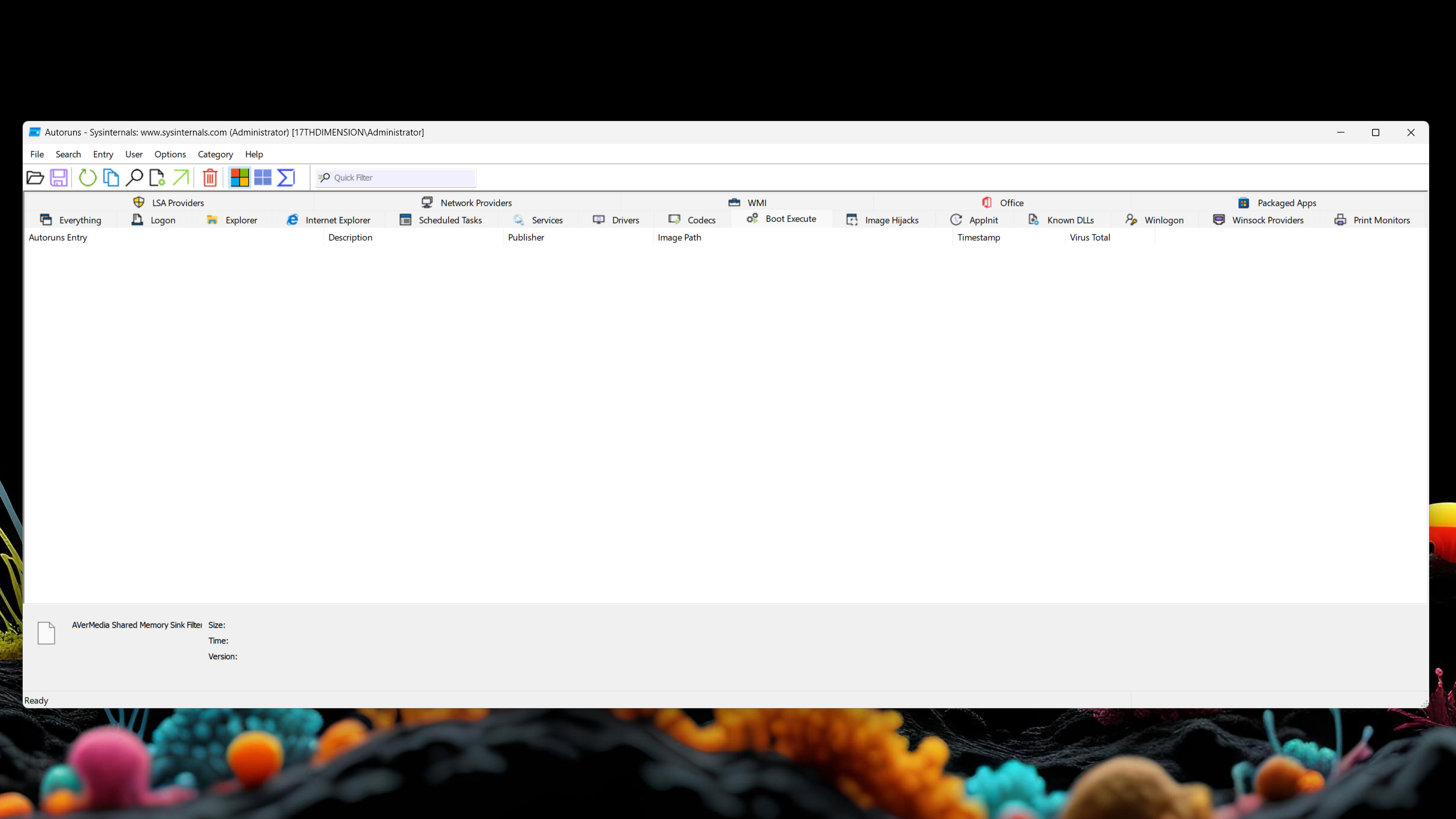Open the Help menu

pos(254,154)
